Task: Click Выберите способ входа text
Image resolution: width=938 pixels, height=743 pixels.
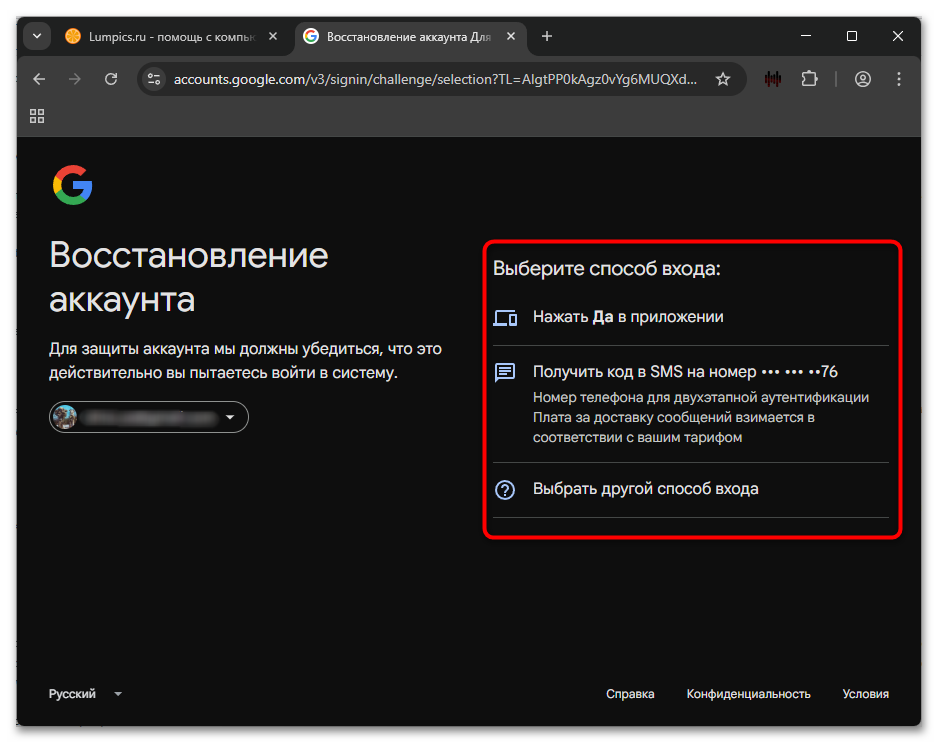Action: pos(607,269)
